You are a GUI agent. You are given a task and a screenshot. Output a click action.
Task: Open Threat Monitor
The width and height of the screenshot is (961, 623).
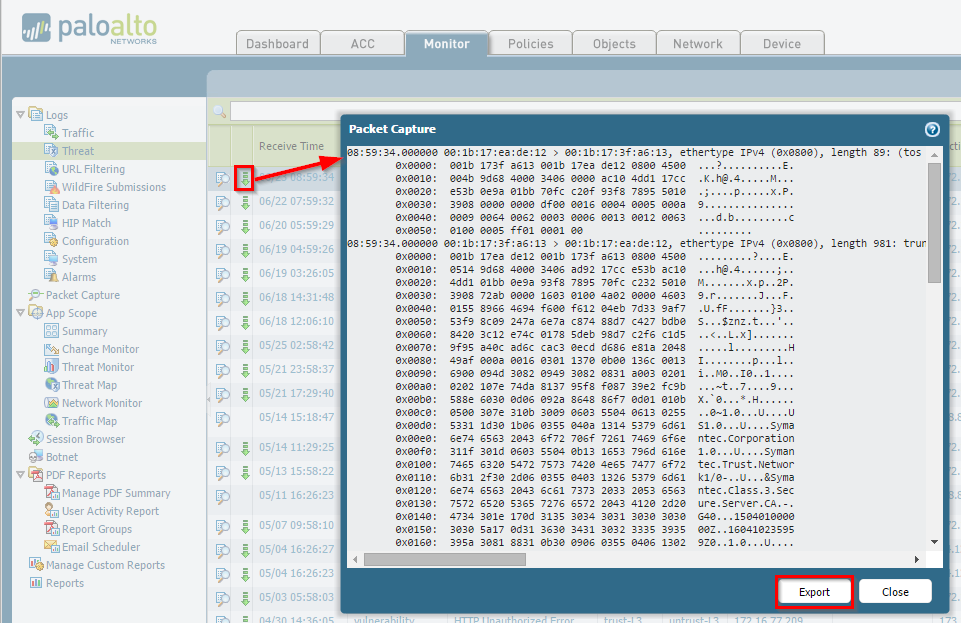[x=97, y=367]
